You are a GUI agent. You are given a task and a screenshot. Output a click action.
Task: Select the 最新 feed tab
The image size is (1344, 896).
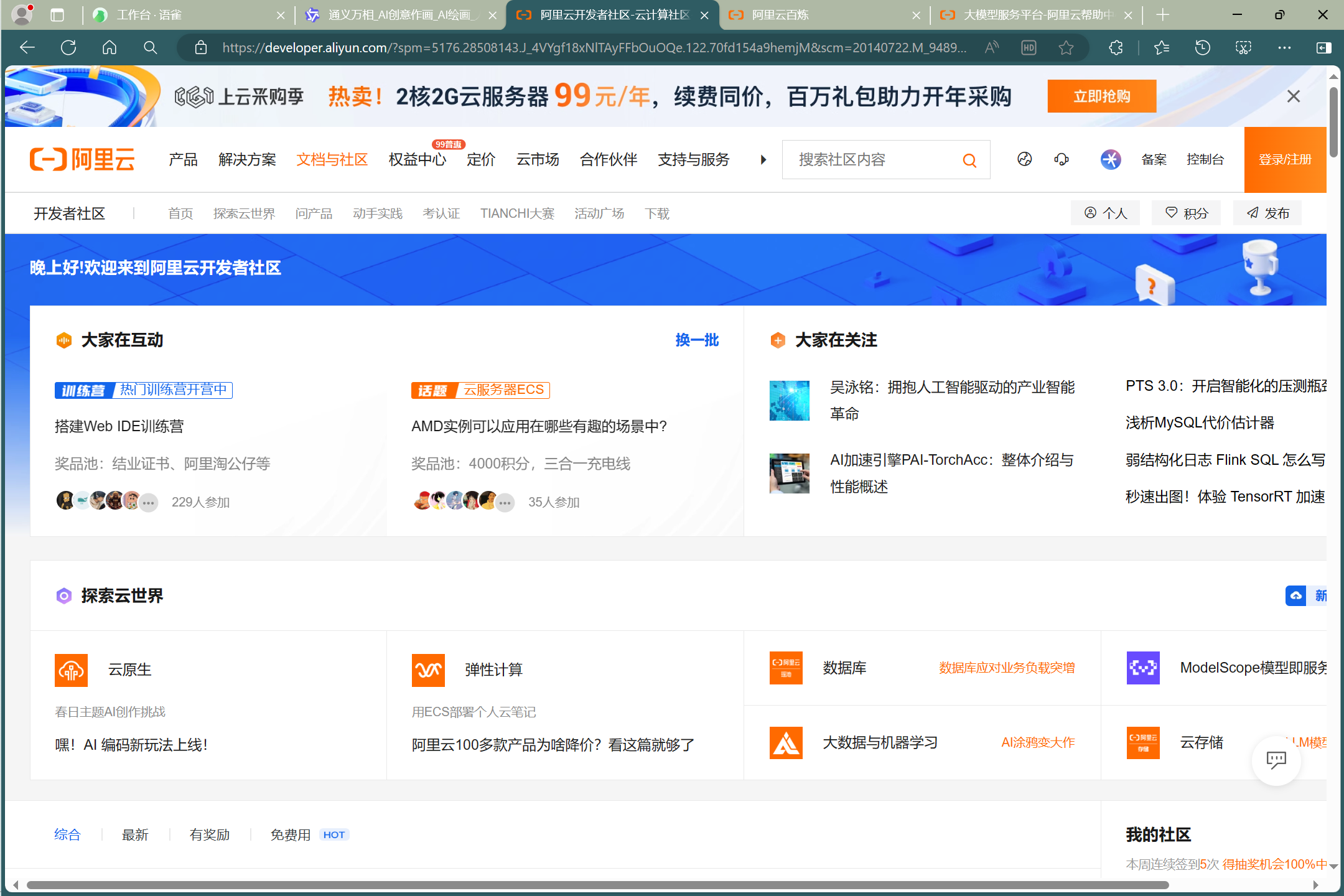point(135,834)
